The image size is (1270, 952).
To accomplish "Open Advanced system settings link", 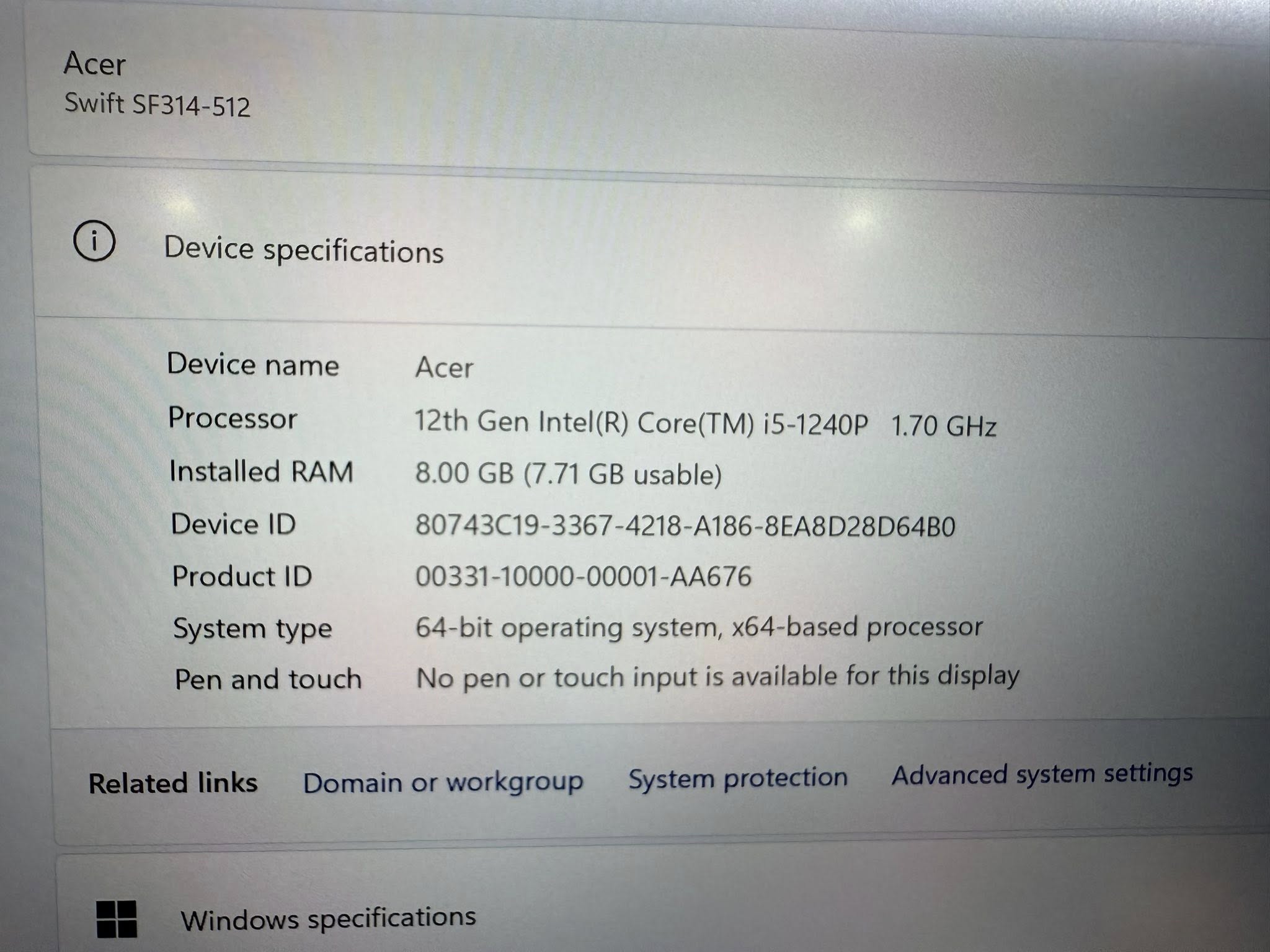I will (1042, 774).
